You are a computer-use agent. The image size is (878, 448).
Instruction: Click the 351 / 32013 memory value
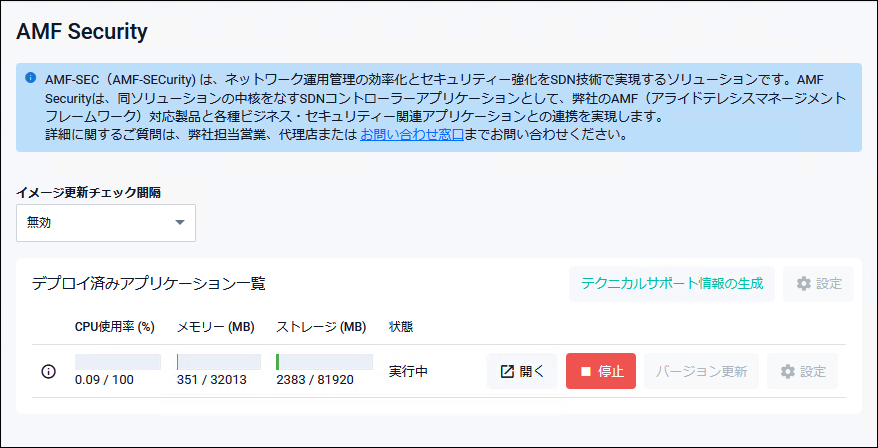212,380
